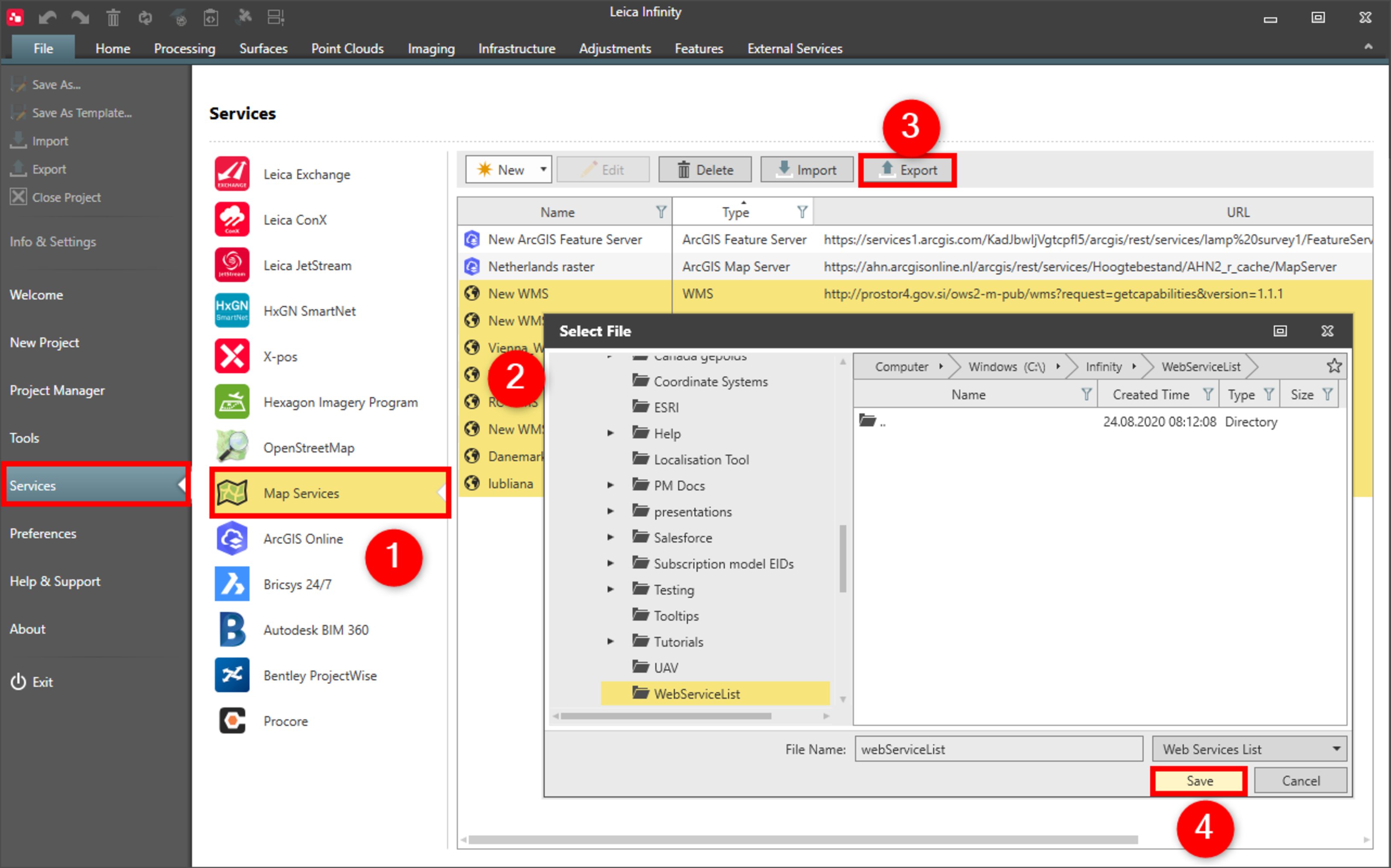
Task: Select Map Services entry
Action: pos(330,493)
